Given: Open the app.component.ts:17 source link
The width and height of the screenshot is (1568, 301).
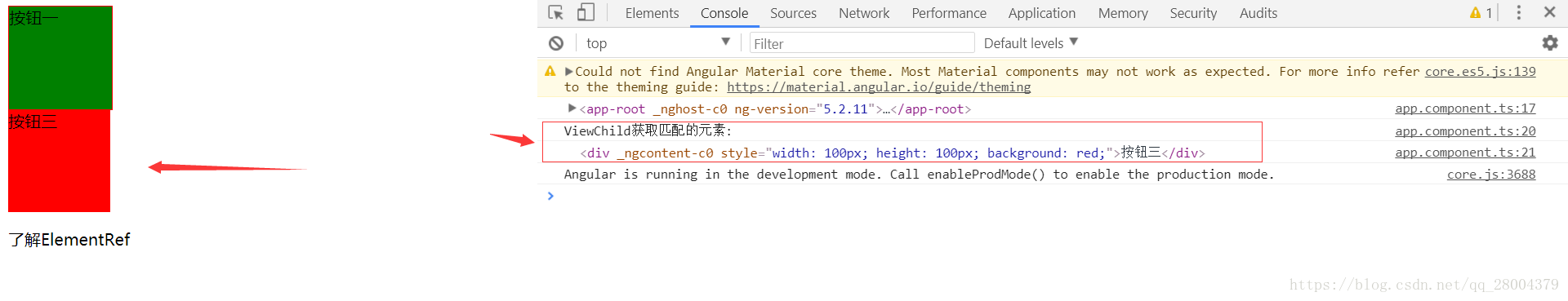Looking at the screenshot, I should [x=1465, y=108].
